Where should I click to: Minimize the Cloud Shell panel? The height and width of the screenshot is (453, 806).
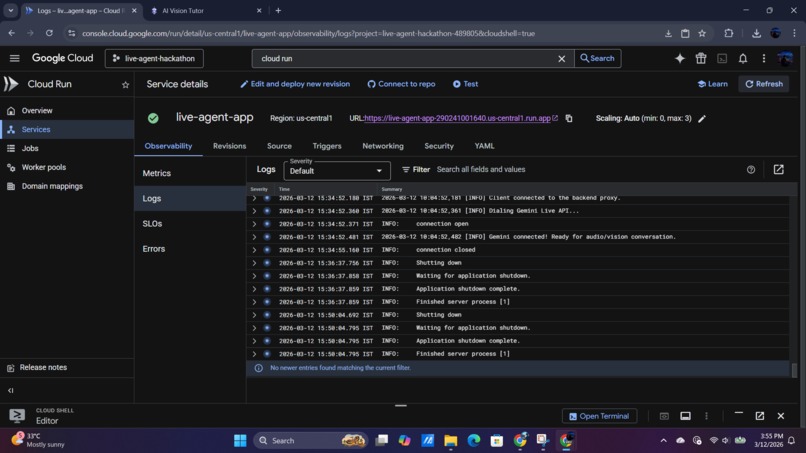pyautogui.click(x=739, y=413)
